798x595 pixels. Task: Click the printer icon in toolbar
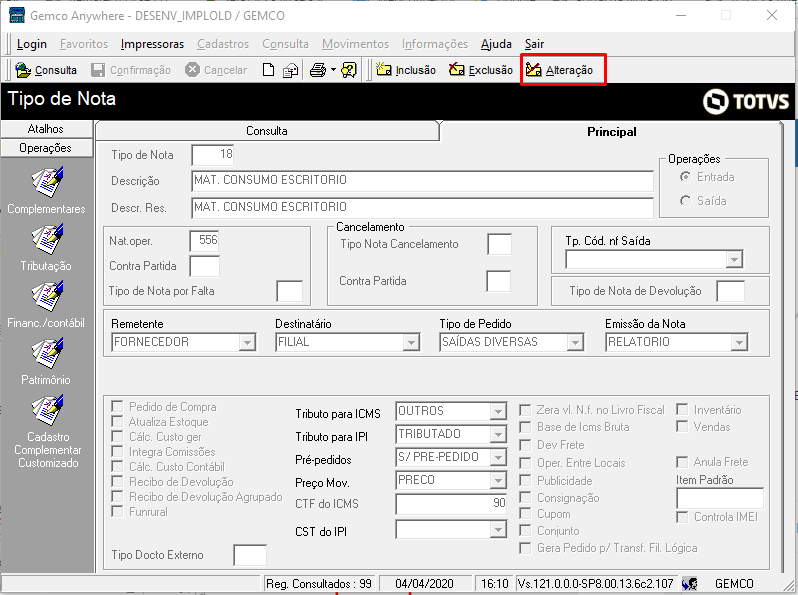tap(318, 70)
